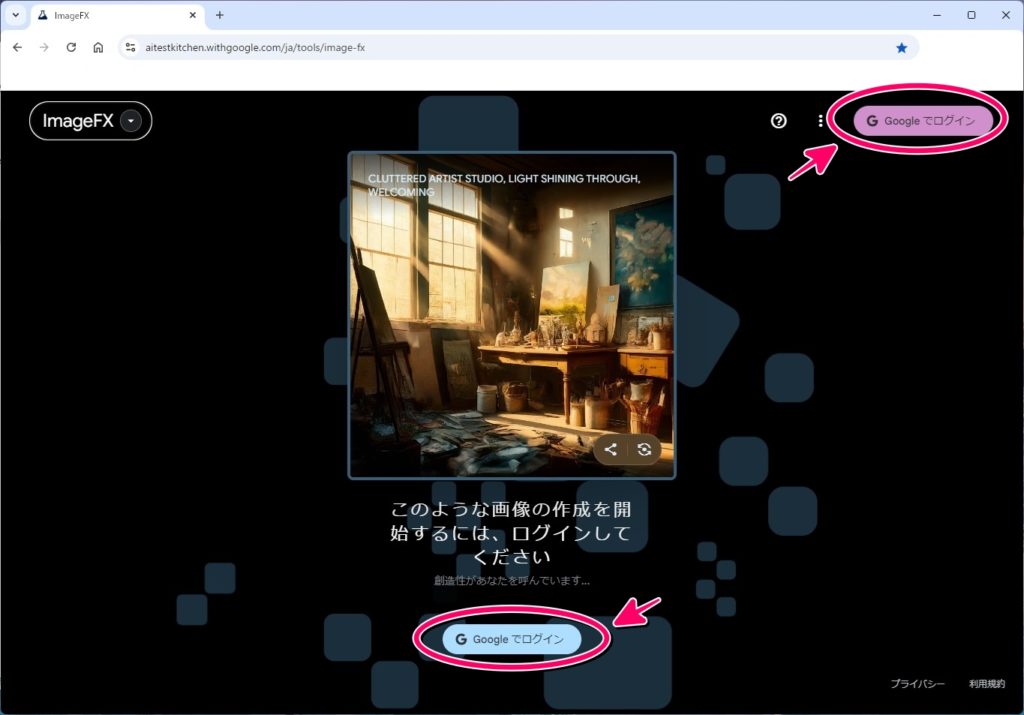The width and height of the screenshot is (1024, 715).
Task: Open the help question-mark icon
Action: 779,121
